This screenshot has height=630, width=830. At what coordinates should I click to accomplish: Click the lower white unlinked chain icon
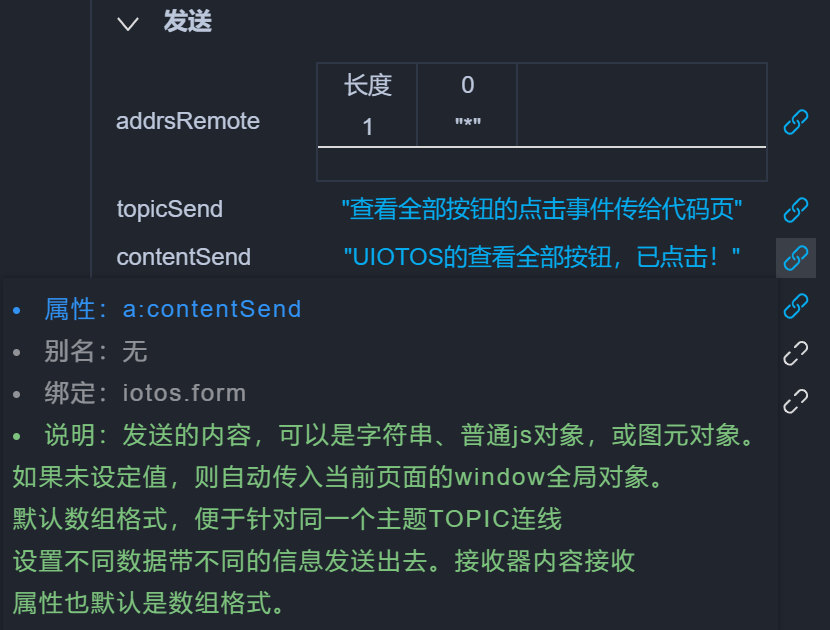point(795,401)
